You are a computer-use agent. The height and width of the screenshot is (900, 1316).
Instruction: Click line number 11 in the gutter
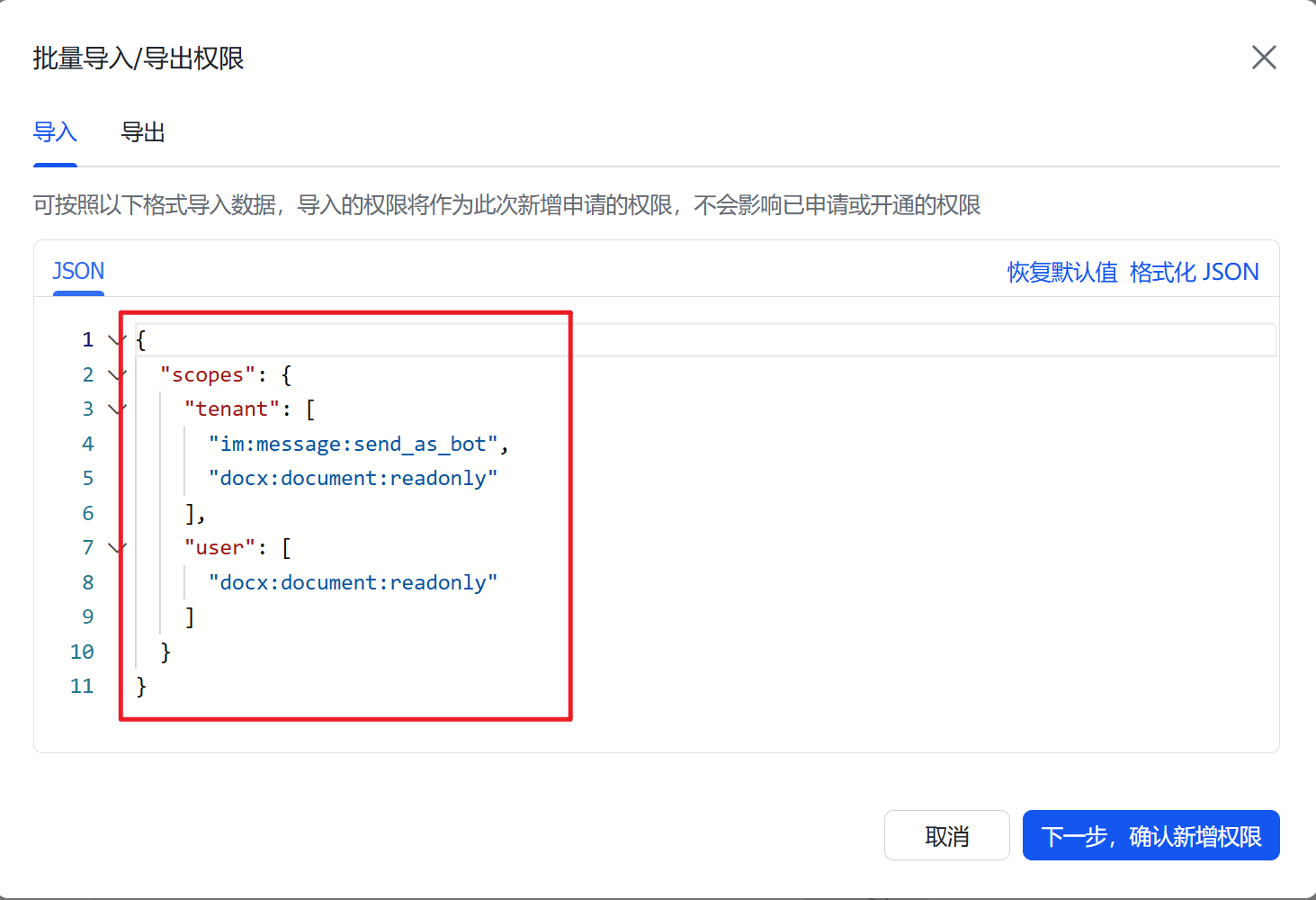(x=82, y=686)
